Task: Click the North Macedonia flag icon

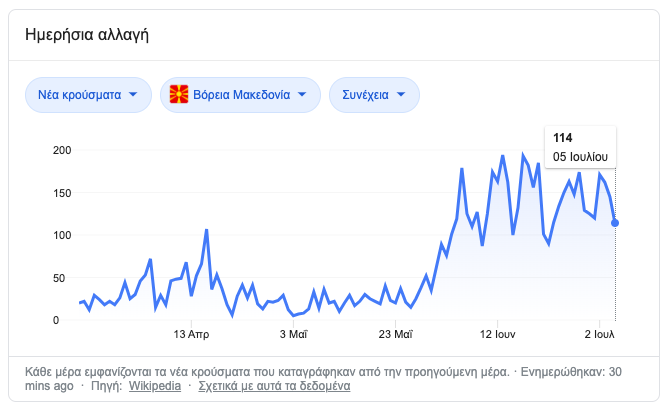Action: click(x=180, y=95)
